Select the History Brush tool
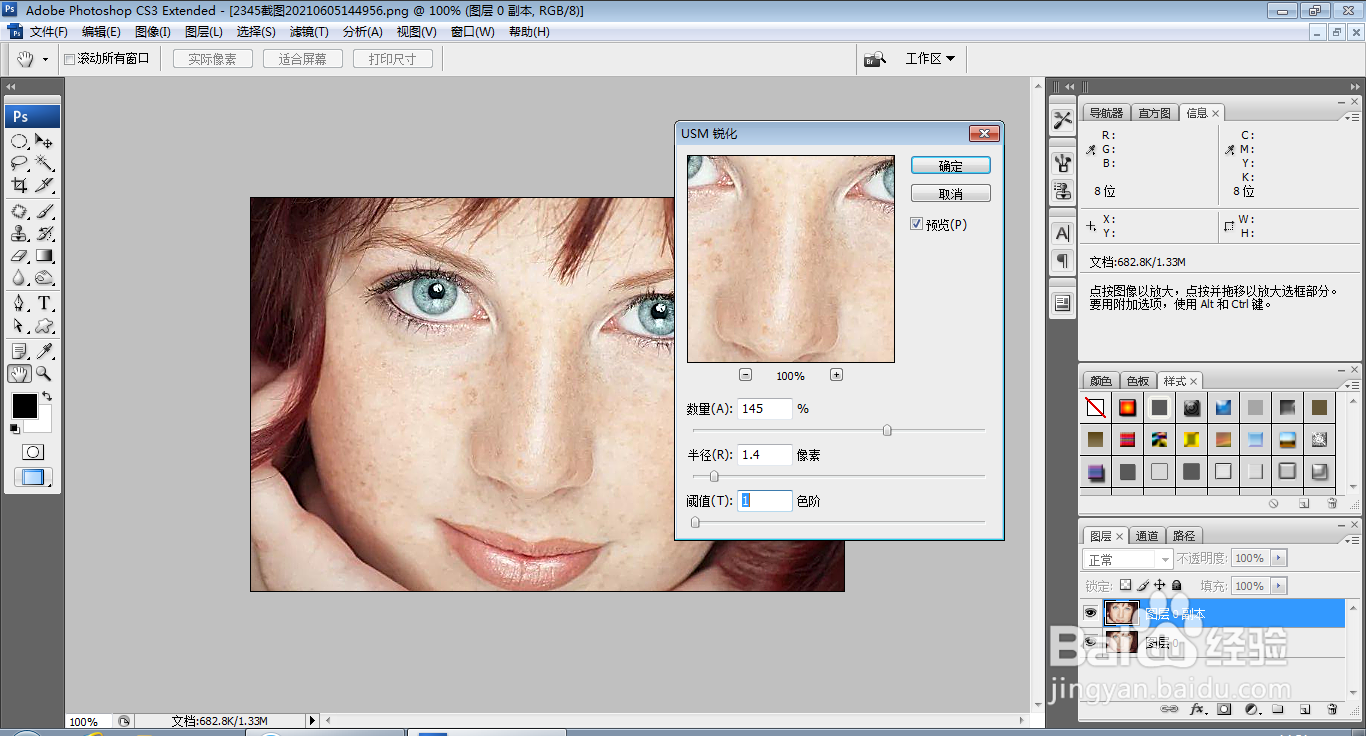 click(44, 234)
